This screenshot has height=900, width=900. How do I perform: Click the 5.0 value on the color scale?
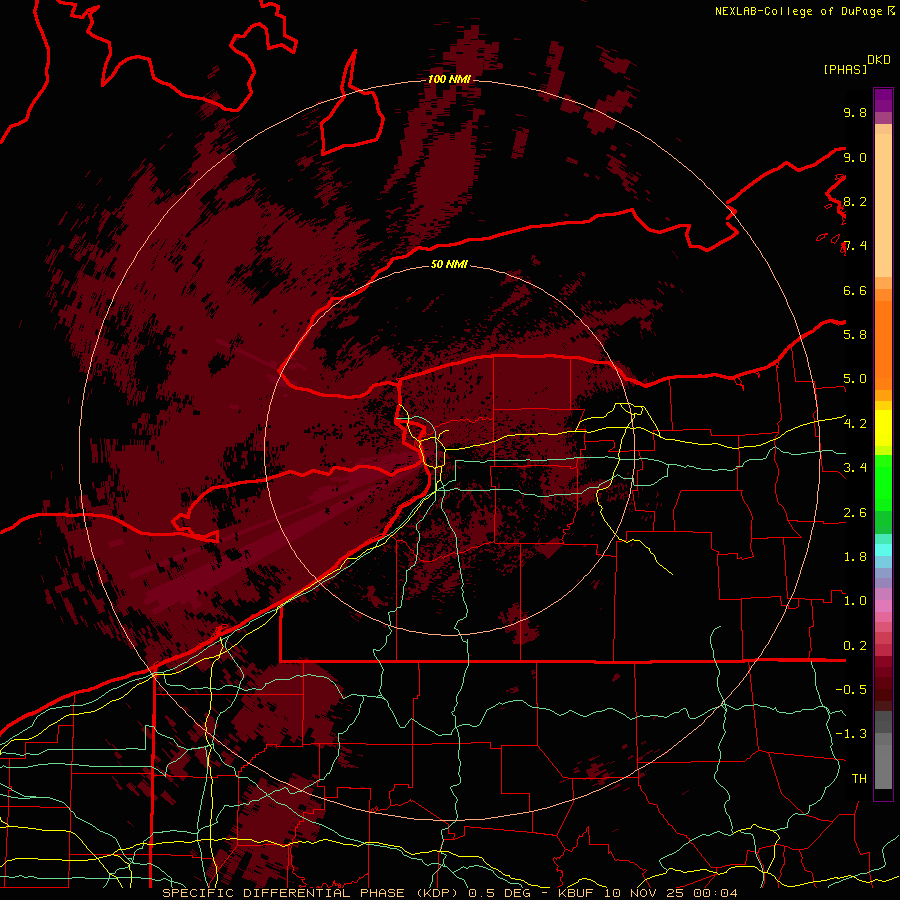coord(855,379)
